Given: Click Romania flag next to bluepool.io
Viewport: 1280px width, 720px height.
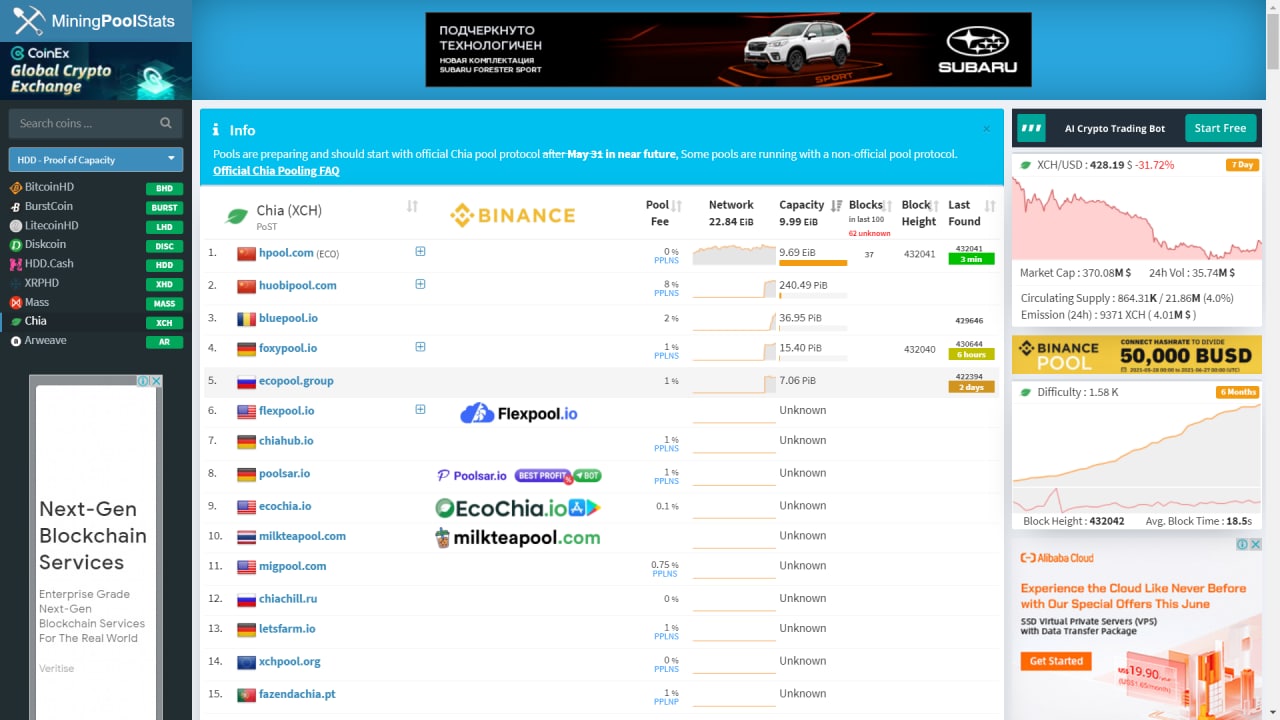Looking at the screenshot, I should point(246,319).
